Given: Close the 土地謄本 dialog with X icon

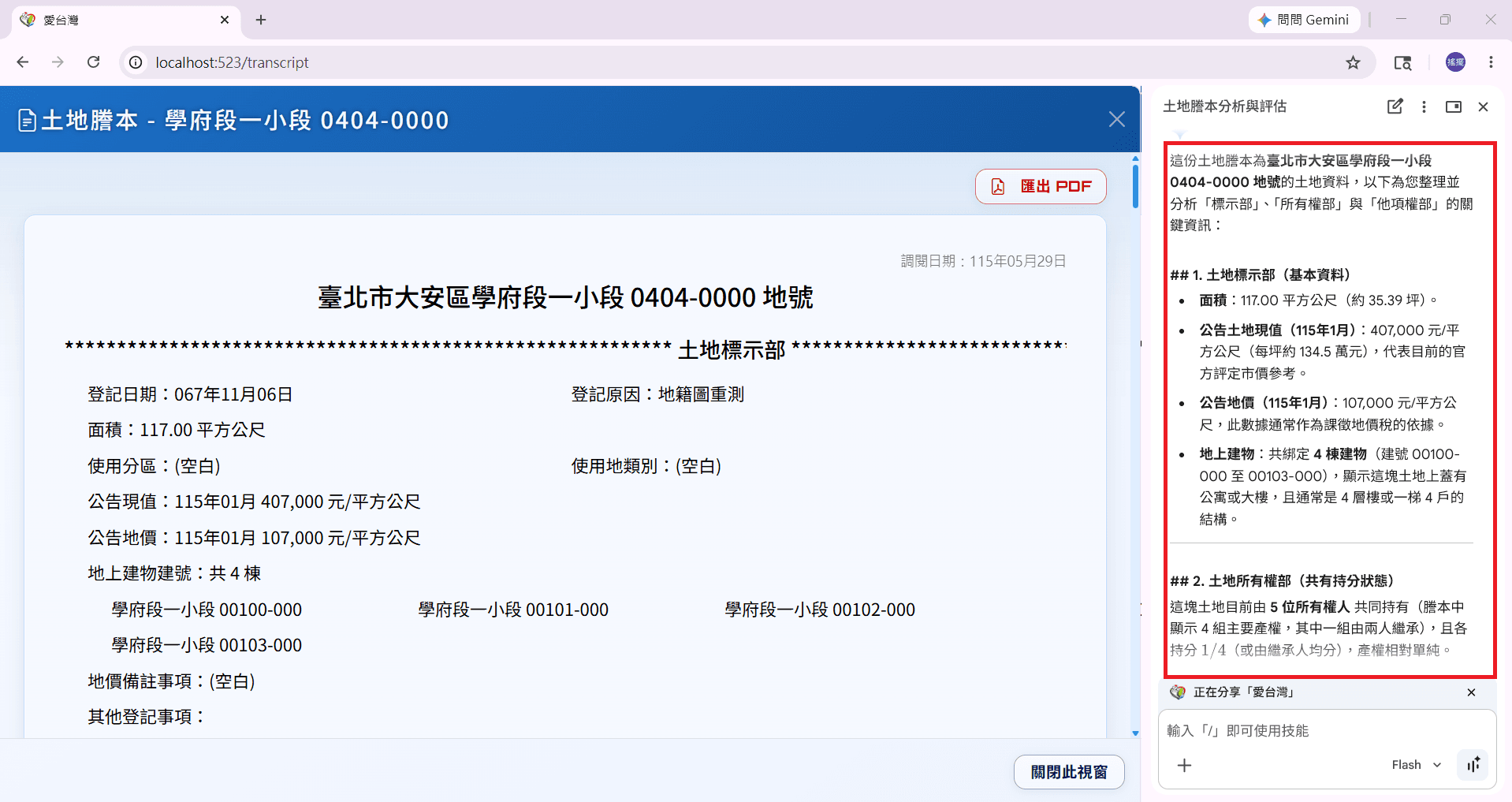Looking at the screenshot, I should (x=1116, y=119).
